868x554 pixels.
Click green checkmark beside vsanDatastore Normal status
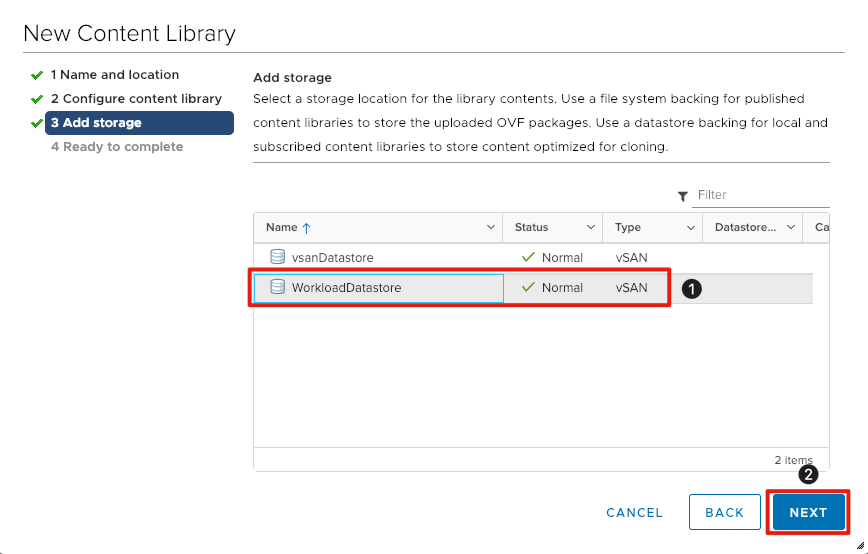tap(528, 257)
